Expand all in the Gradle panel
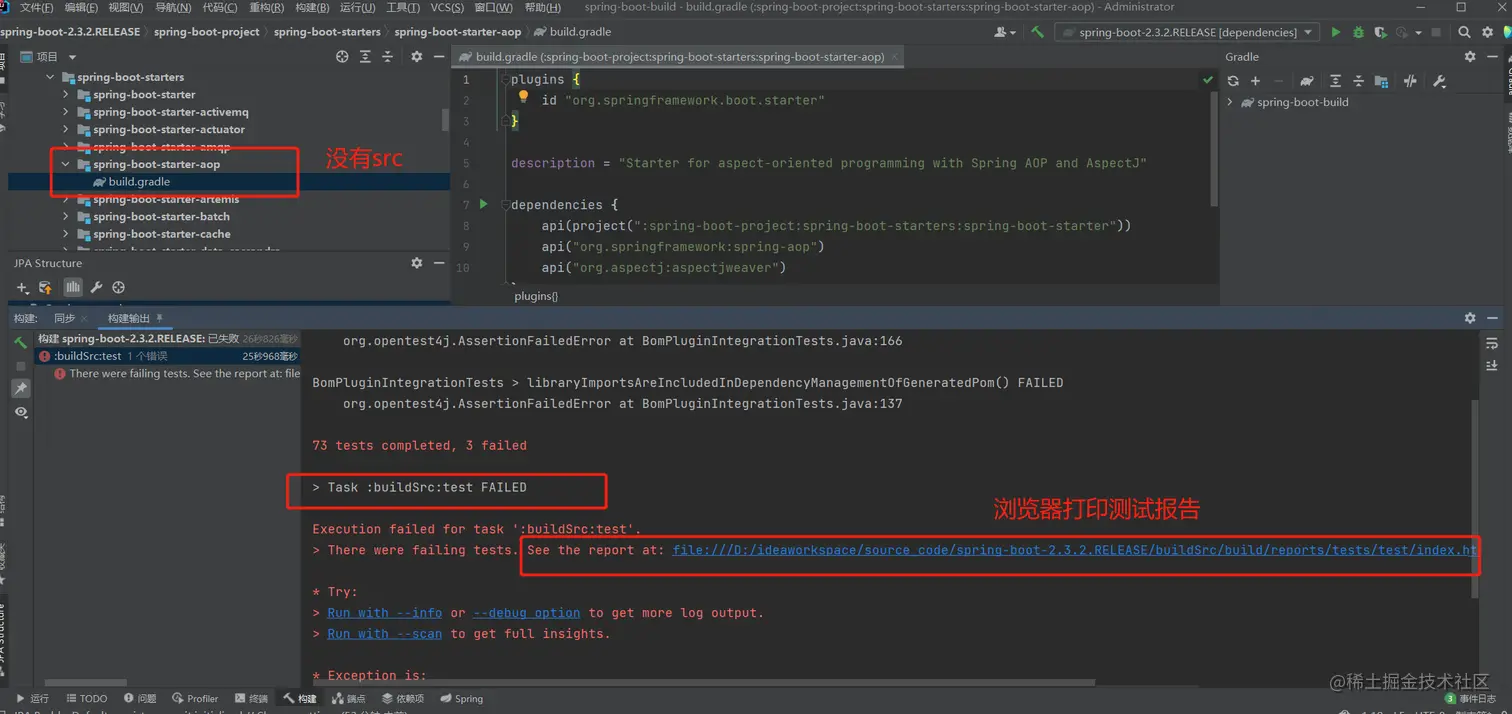This screenshot has height=714, width=1512. pyautogui.click(x=1335, y=81)
